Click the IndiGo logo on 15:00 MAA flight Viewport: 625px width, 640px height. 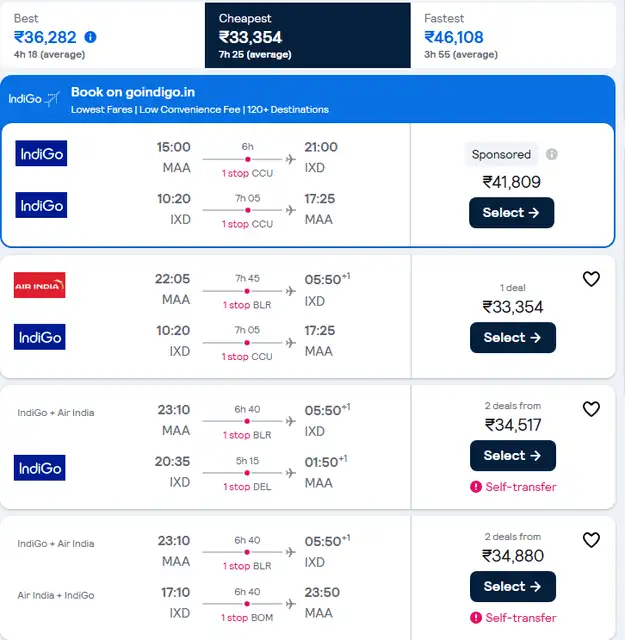coord(41,153)
